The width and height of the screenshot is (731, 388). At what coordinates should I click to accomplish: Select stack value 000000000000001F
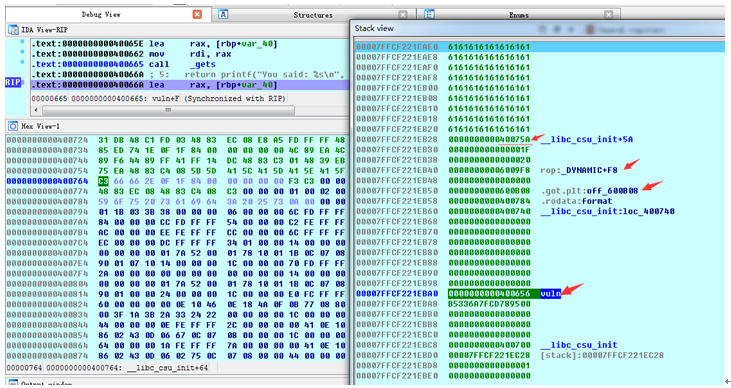(489, 149)
